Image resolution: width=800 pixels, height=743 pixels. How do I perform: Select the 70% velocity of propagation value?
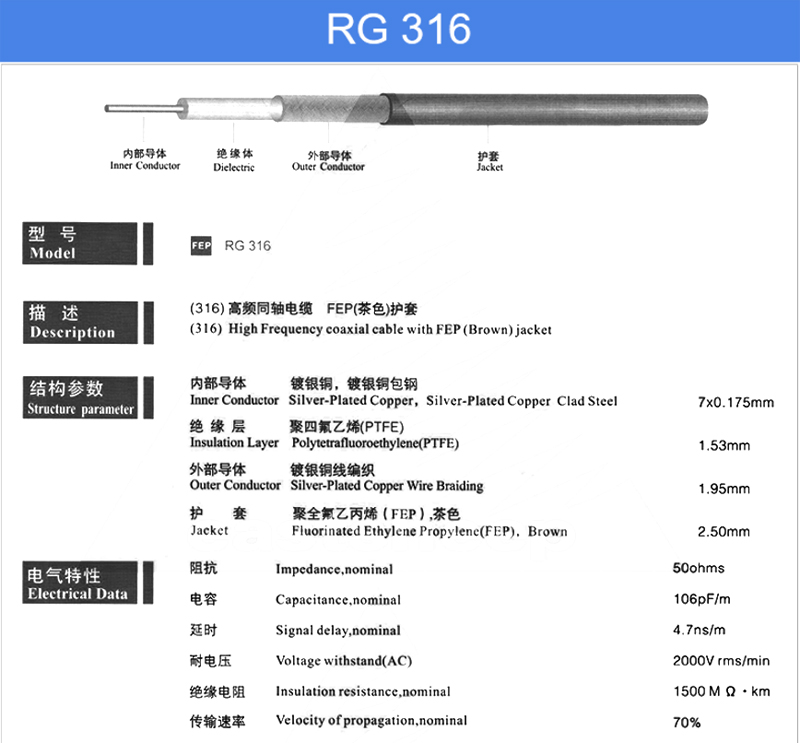pos(687,722)
